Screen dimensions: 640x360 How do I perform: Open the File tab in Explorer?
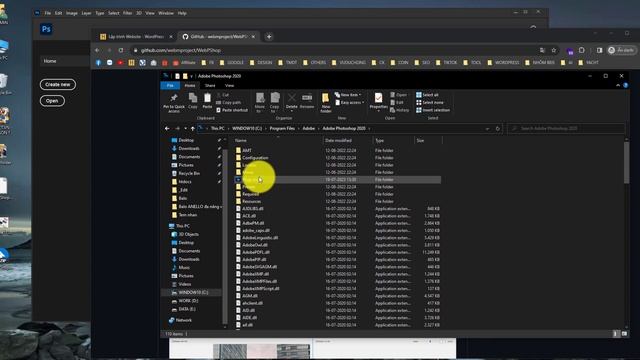coord(170,85)
